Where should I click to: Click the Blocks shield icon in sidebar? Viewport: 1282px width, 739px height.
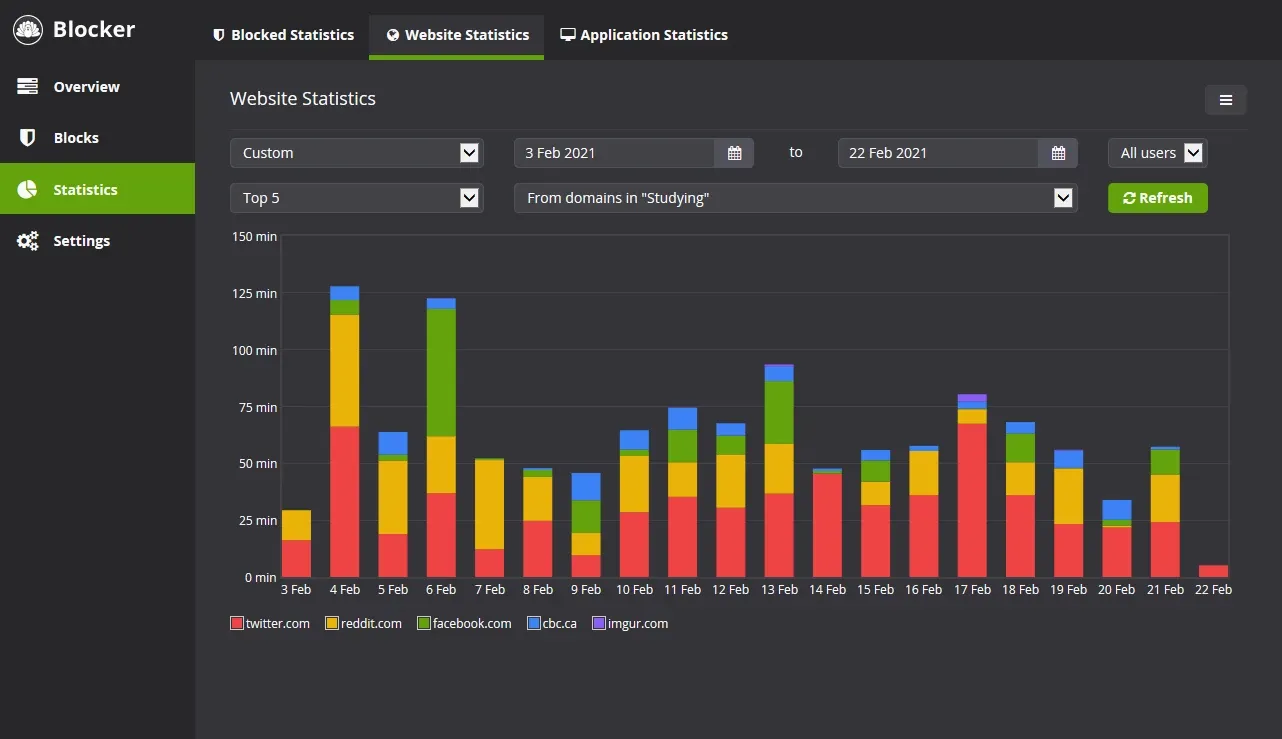click(28, 138)
